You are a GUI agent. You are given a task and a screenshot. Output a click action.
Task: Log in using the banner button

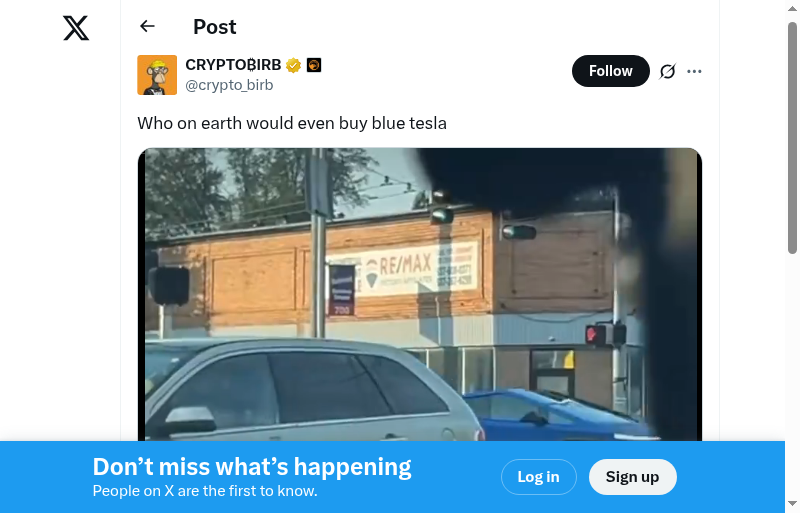pyautogui.click(x=539, y=477)
